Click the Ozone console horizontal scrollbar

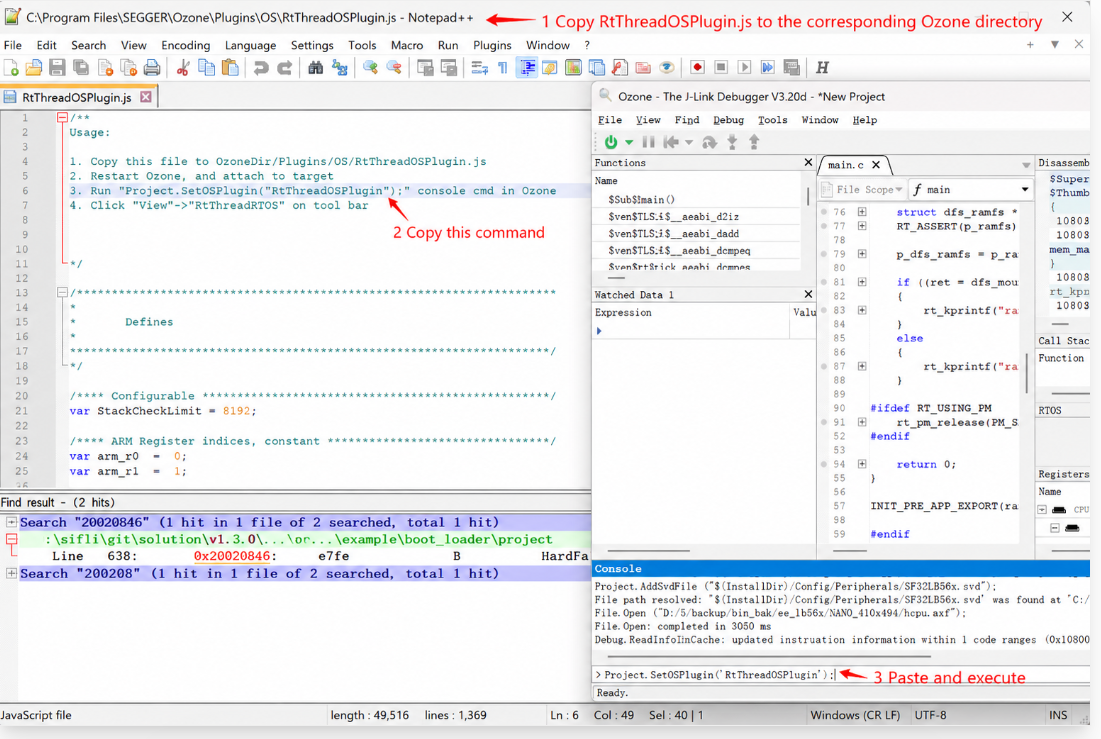769,657
